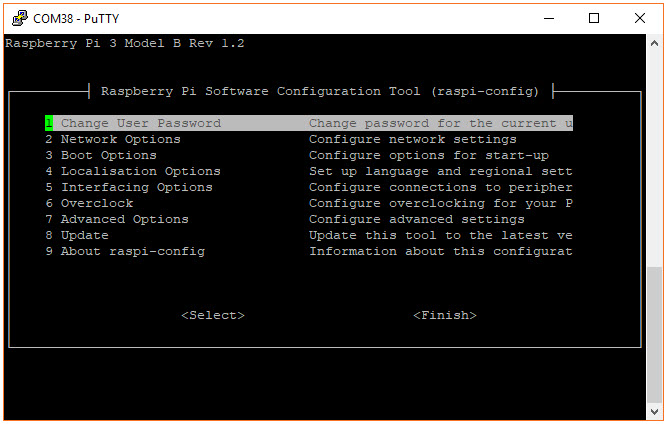Screen dimensions: 669x425
Task: Maximize the PuTTY window
Action: coord(595,17)
